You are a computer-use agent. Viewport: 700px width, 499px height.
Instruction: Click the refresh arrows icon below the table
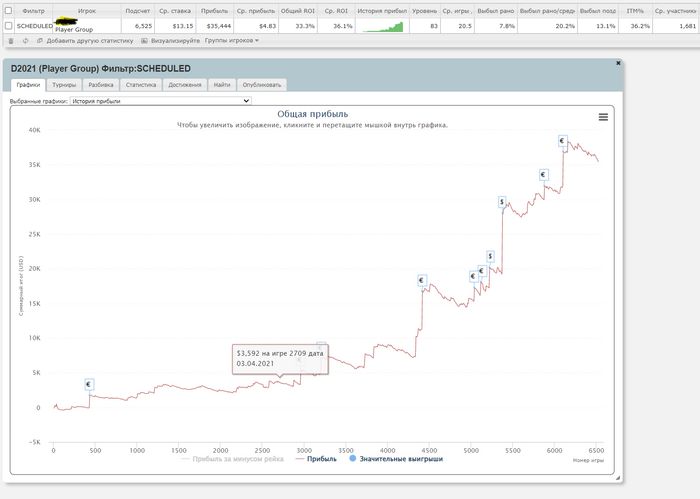[x=25, y=41]
